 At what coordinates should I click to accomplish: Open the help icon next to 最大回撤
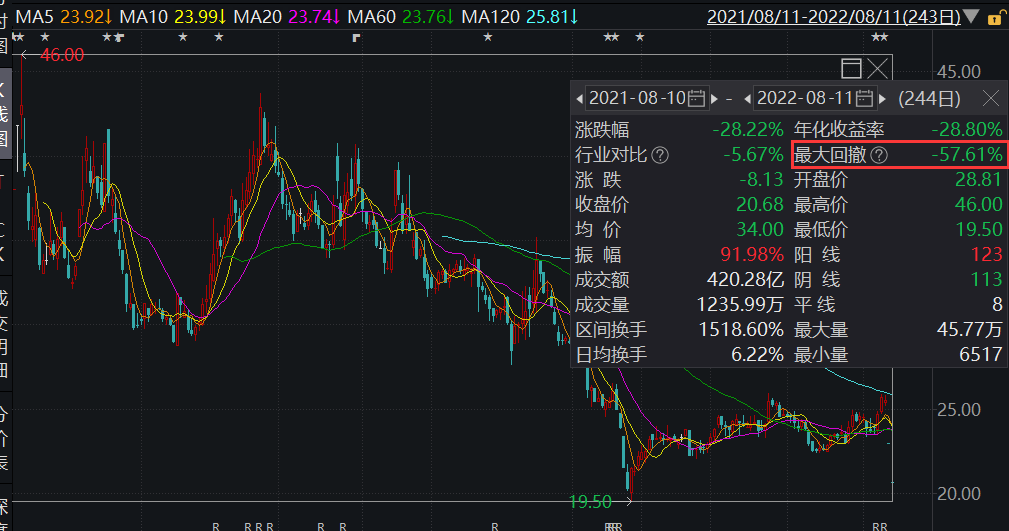point(879,155)
